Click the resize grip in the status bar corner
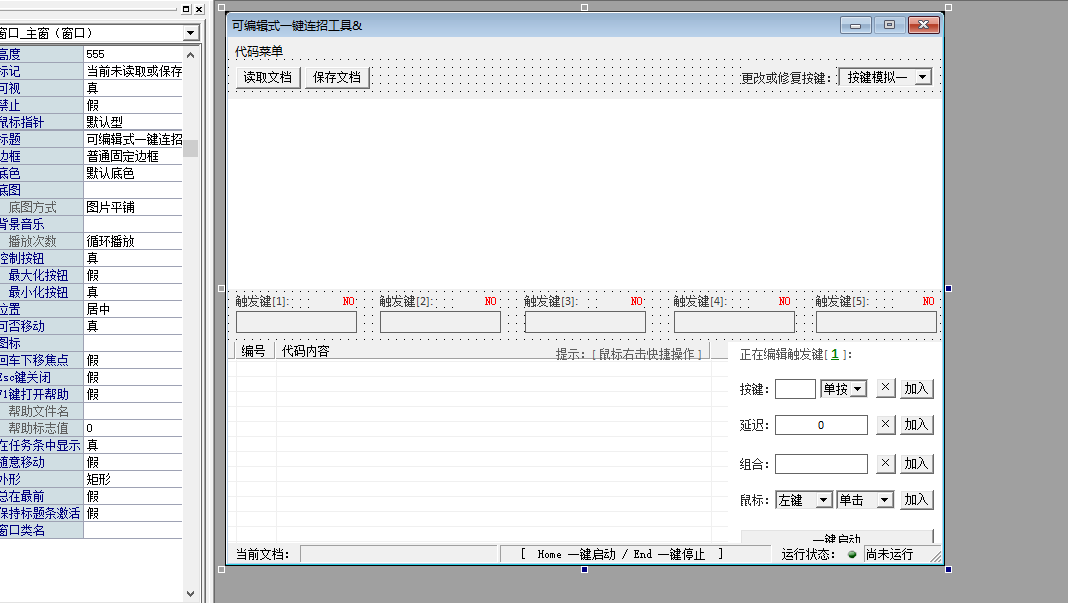 tap(935, 555)
